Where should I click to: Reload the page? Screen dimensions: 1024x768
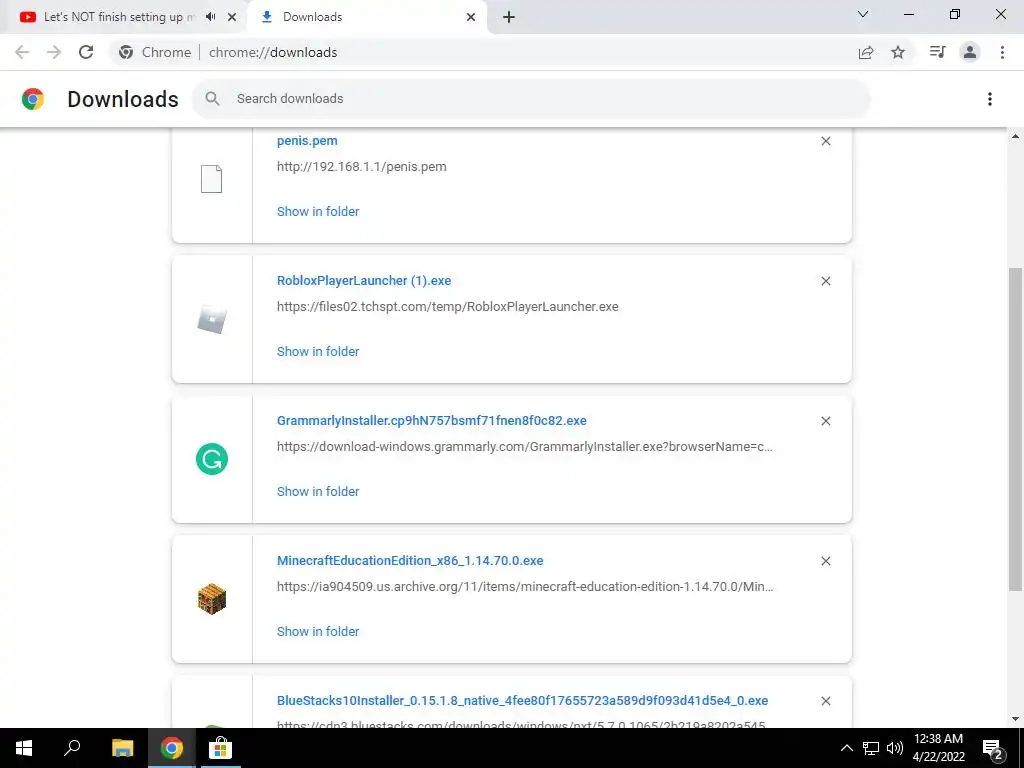coord(86,52)
